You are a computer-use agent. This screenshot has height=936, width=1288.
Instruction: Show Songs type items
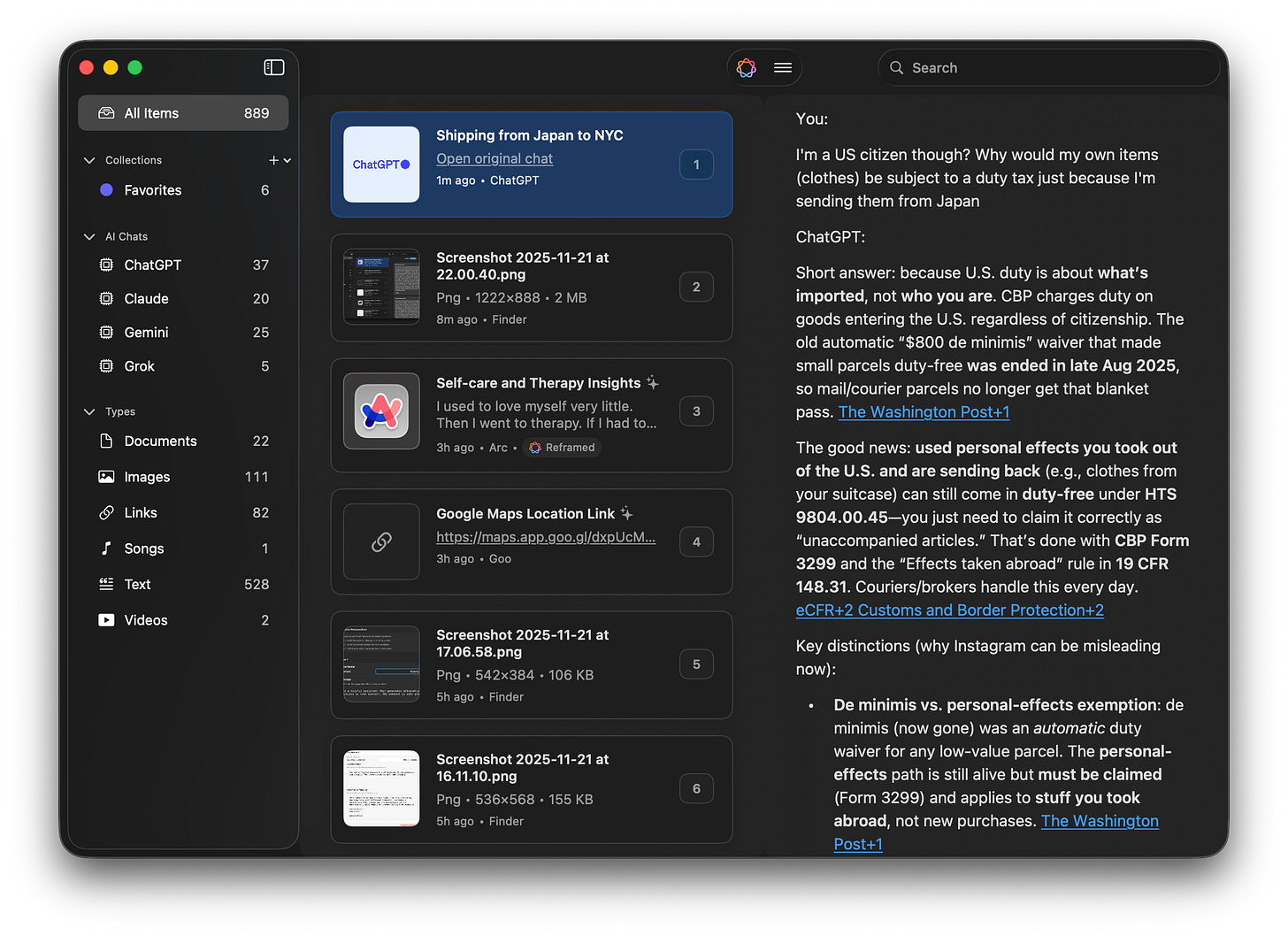point(183,549)
